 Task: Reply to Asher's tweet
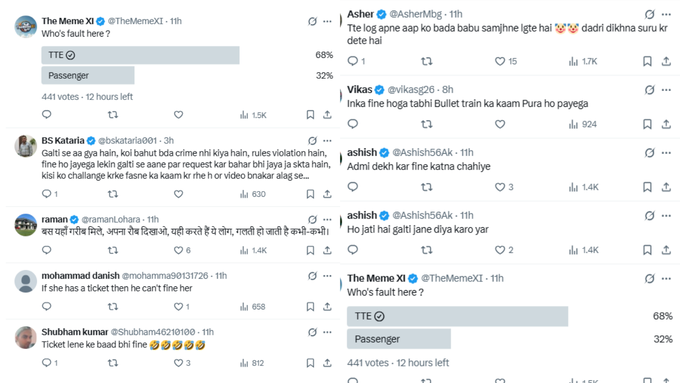[353, 61]
